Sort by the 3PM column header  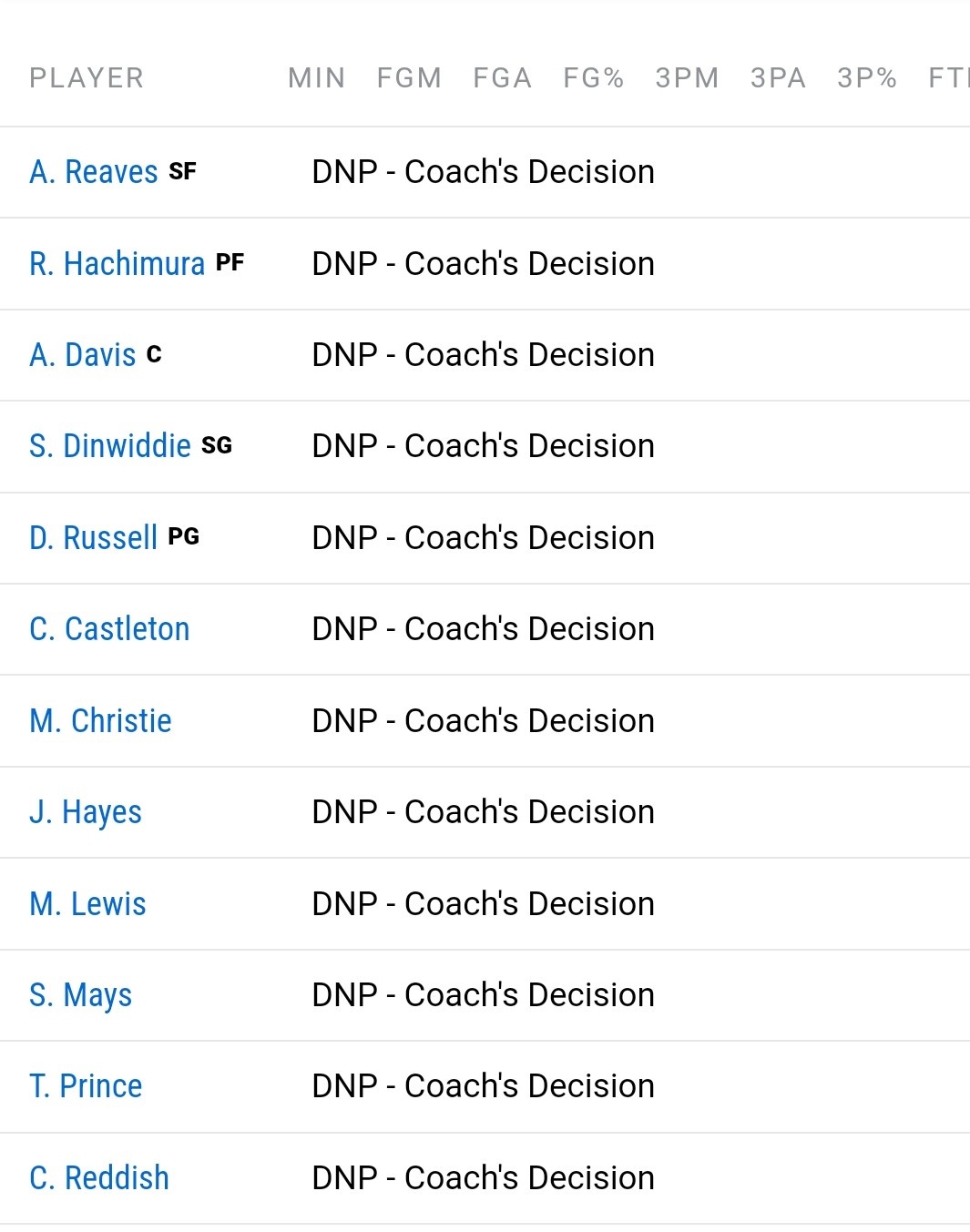click(688, 78)
